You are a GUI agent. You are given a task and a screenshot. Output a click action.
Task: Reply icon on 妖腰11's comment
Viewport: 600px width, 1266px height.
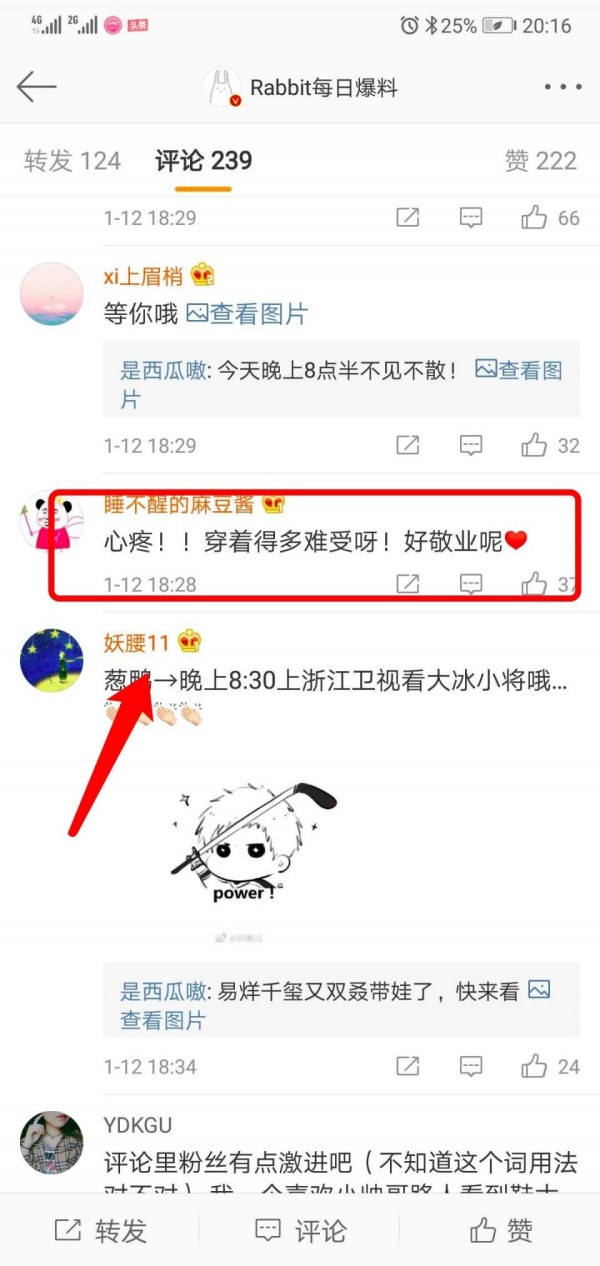[471, 1066]
